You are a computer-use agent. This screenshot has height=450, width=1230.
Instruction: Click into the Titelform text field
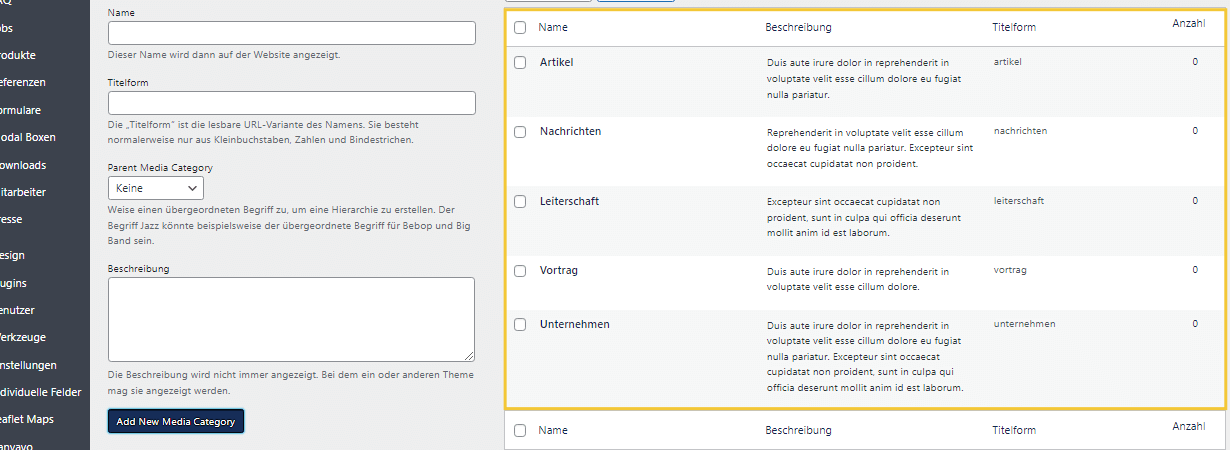(x=291, y=103)
